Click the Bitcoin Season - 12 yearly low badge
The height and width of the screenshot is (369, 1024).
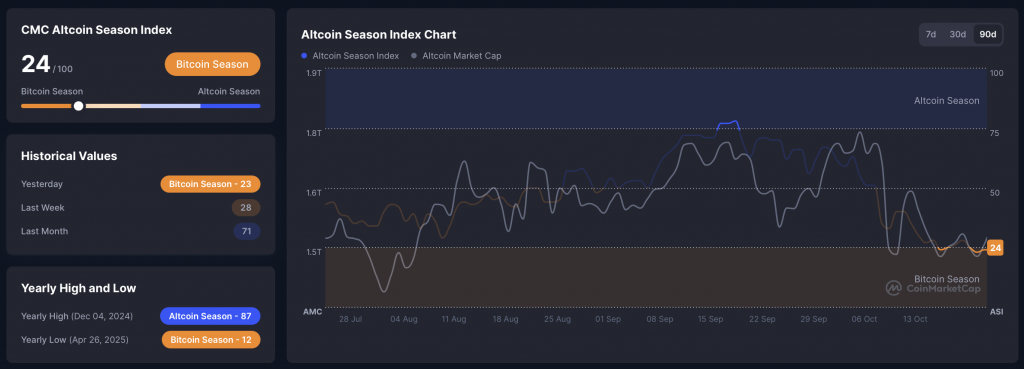pyautogui.click(x=211, y=340)
